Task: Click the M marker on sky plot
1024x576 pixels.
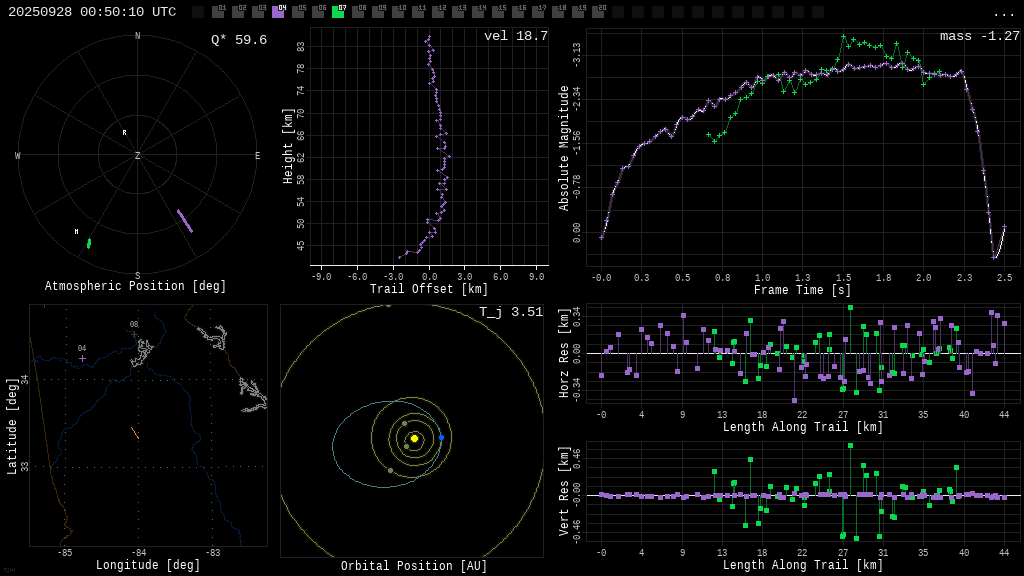Action: 76,232
